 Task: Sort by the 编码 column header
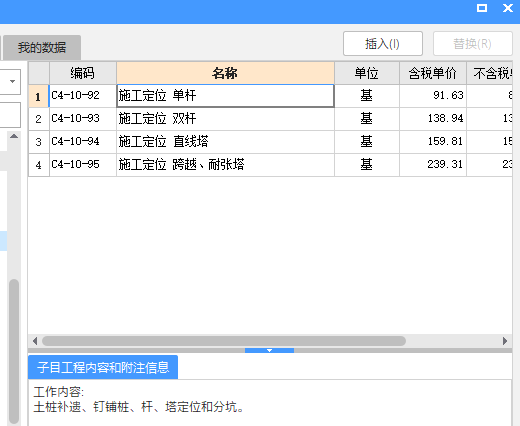tap(83, 73)
